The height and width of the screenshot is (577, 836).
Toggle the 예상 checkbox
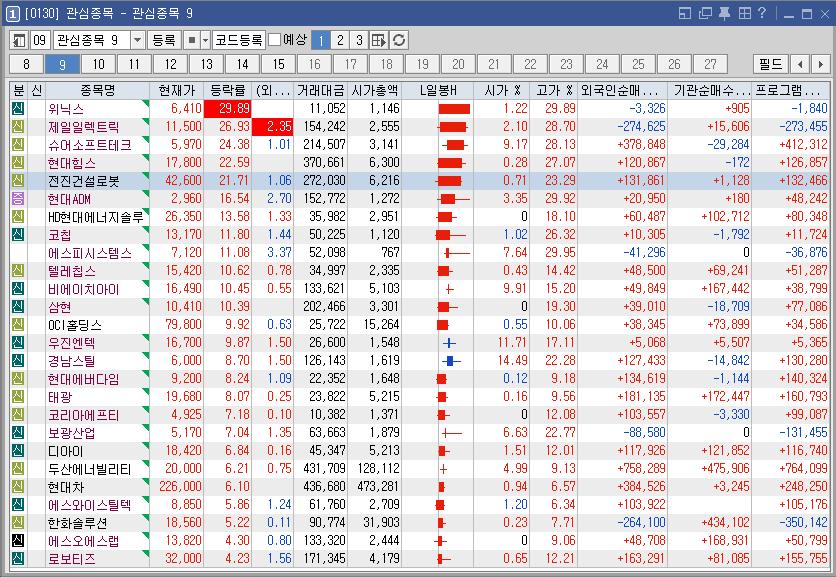[274, 40]
